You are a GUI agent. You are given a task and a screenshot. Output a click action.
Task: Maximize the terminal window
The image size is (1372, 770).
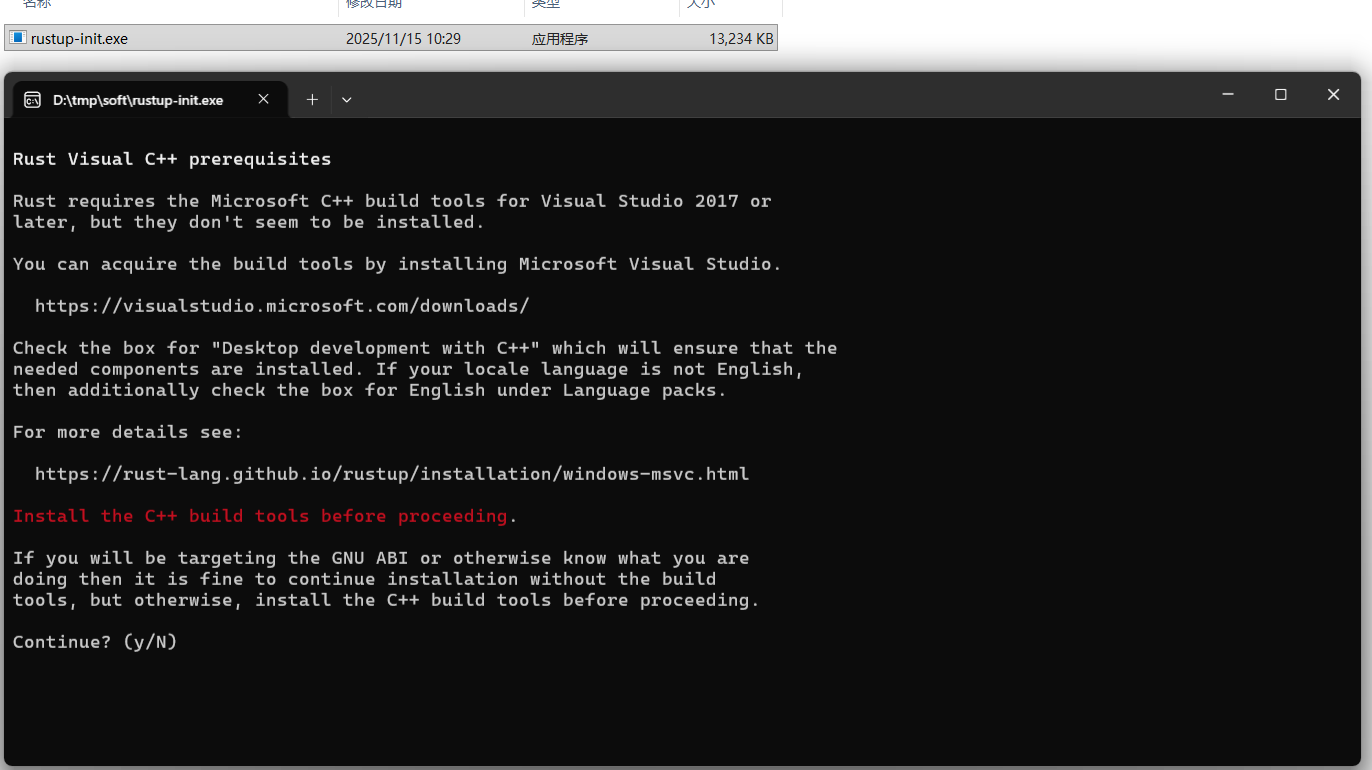pos(1280,95)
